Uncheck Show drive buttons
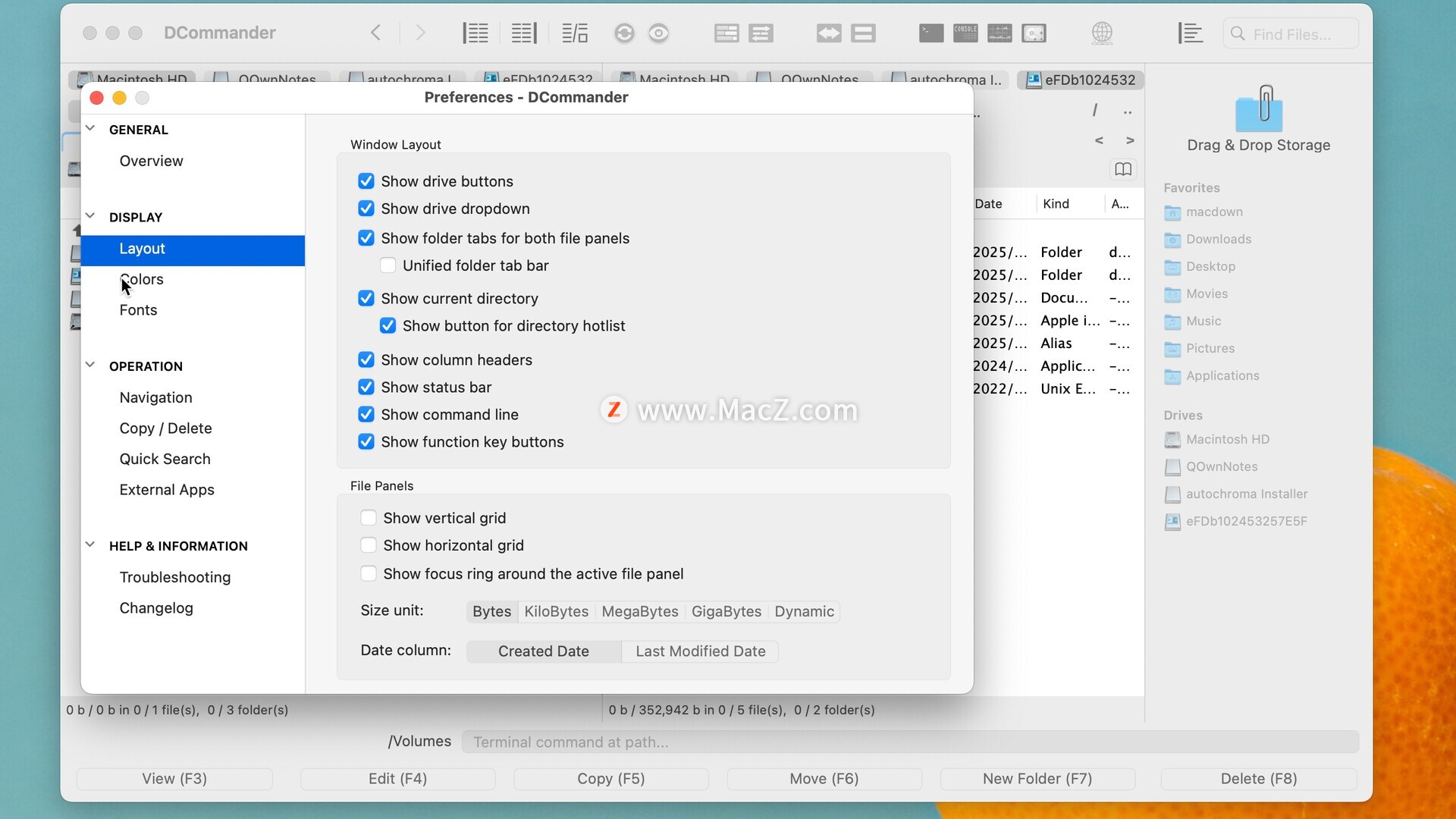The width and height of the screenshot is (1456, 819). click(366, 181)
